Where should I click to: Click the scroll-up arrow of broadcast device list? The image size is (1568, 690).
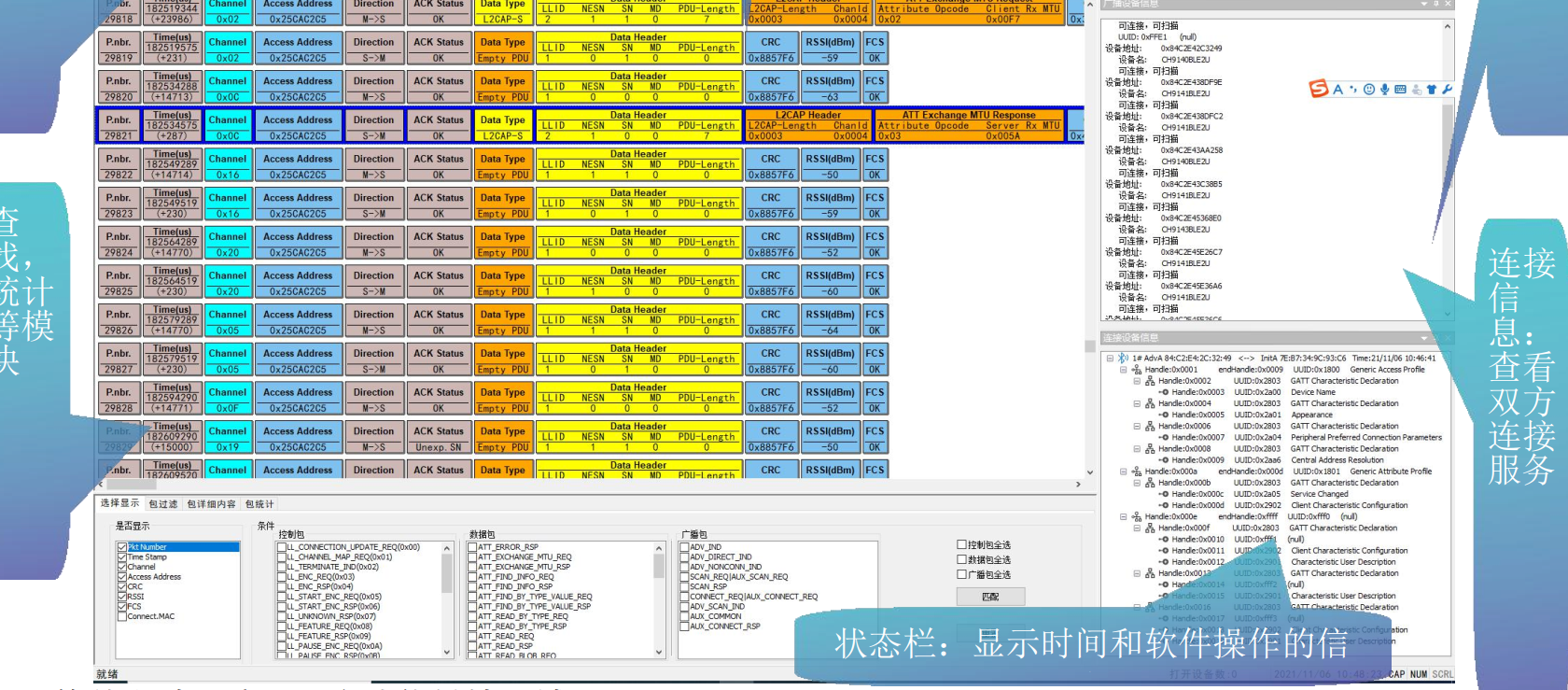(x=1448, y=26)
